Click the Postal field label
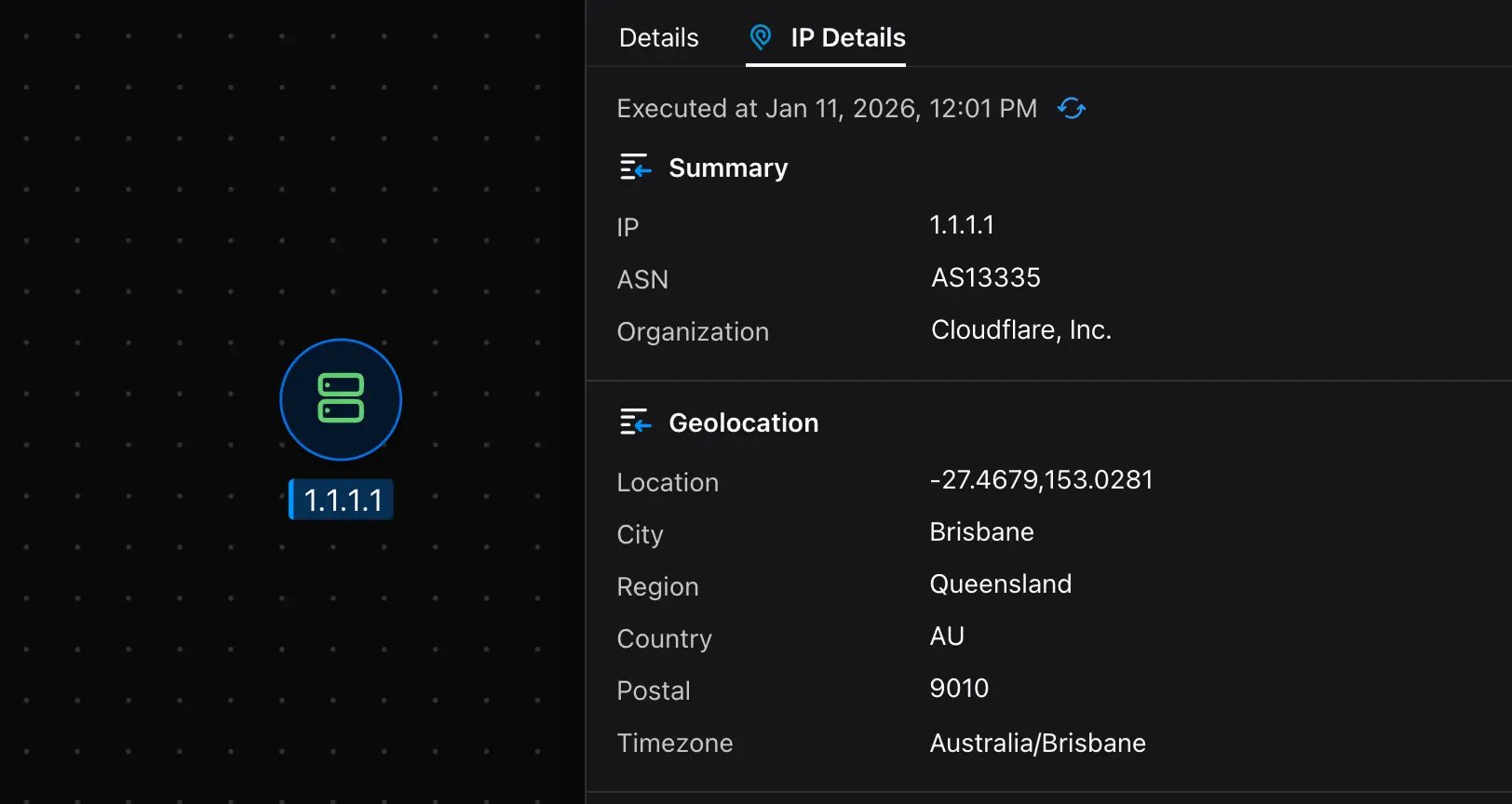 point(654,690)
